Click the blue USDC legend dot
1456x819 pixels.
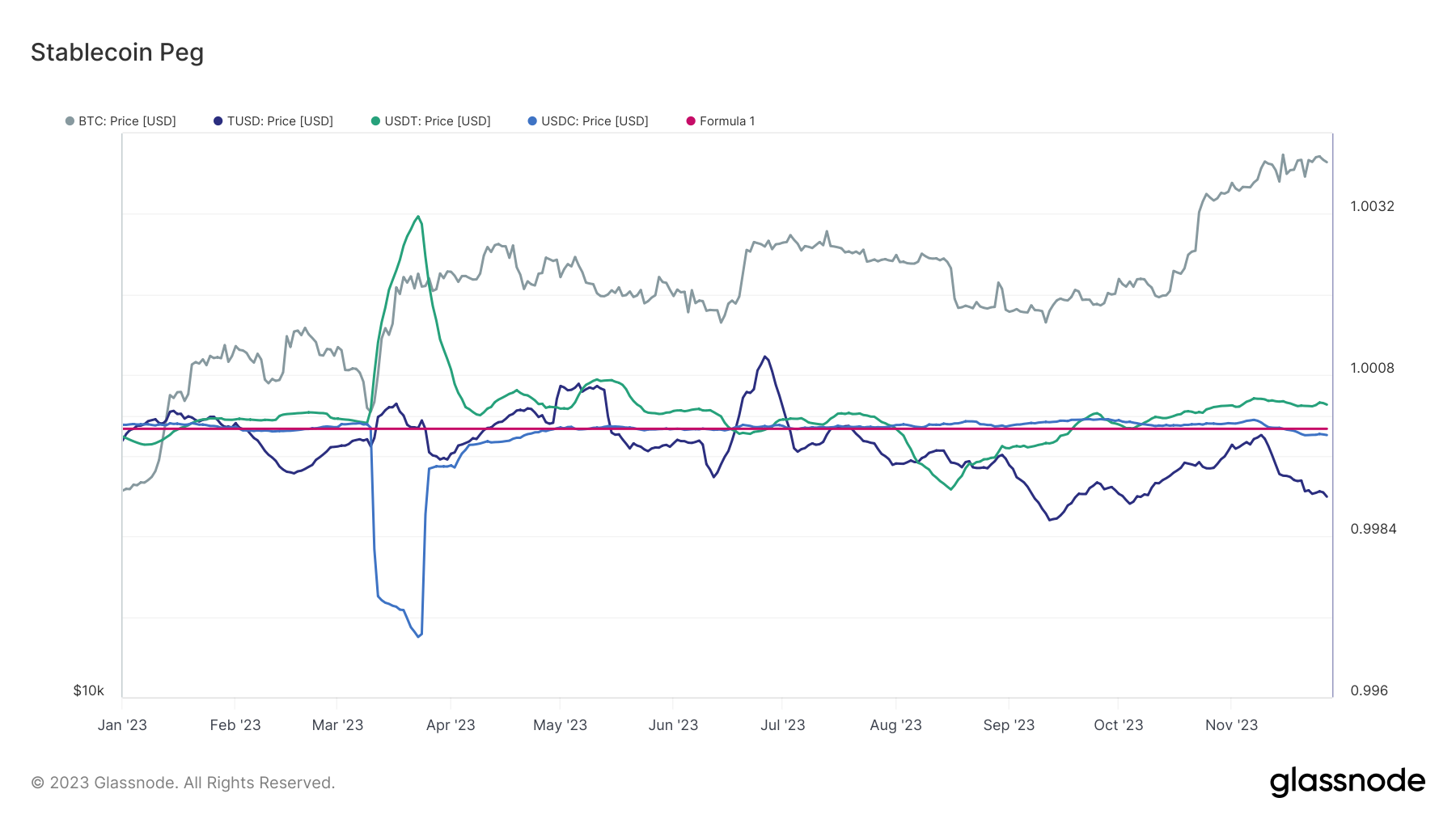point(532,121)
